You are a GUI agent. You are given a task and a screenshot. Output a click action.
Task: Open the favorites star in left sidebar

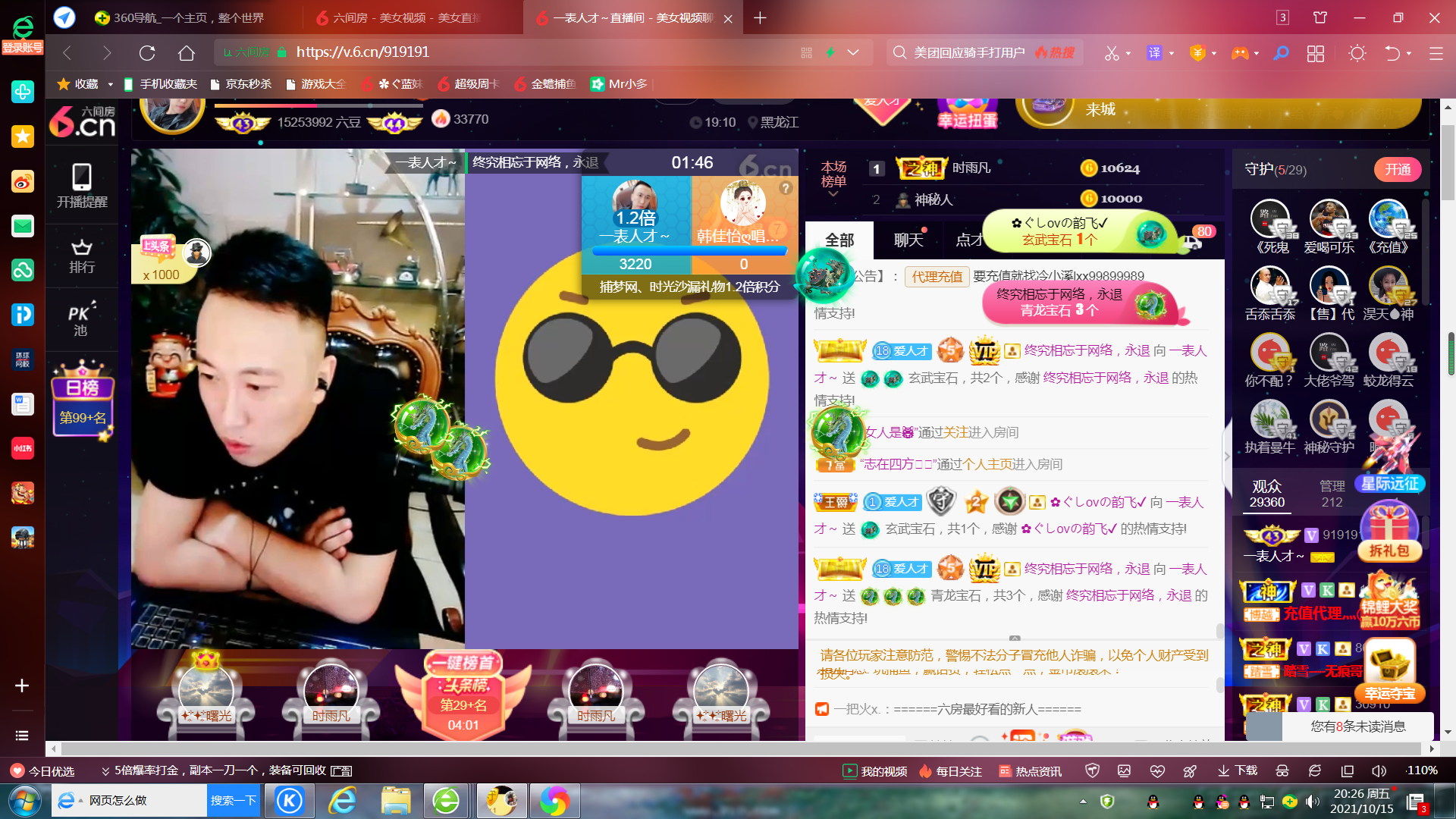tap(23, 136)
